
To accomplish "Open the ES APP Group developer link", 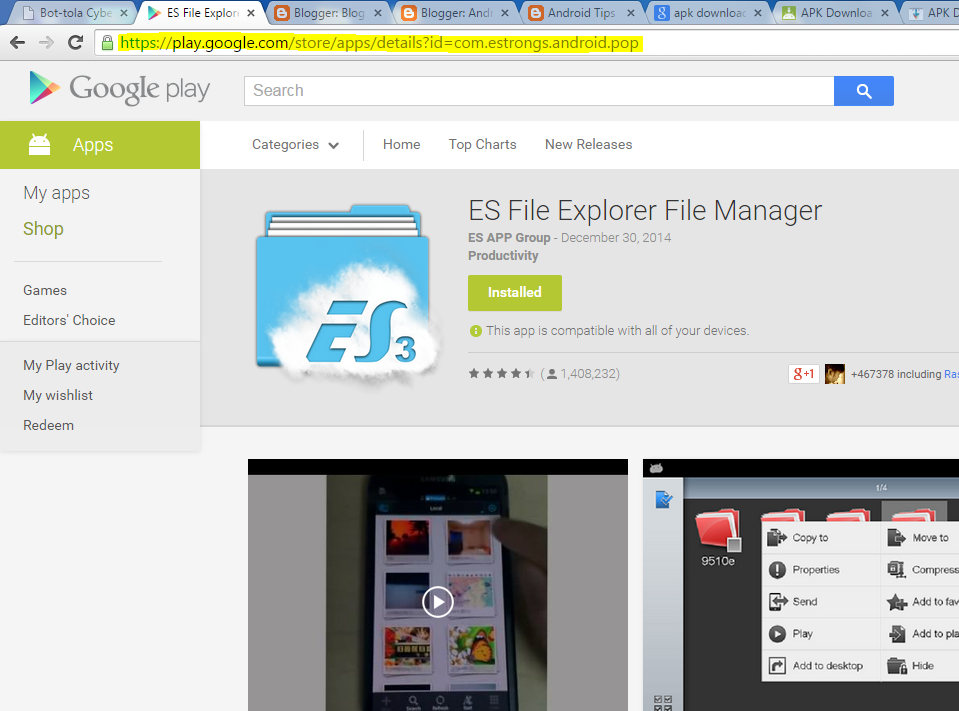I will click(509, 238).
